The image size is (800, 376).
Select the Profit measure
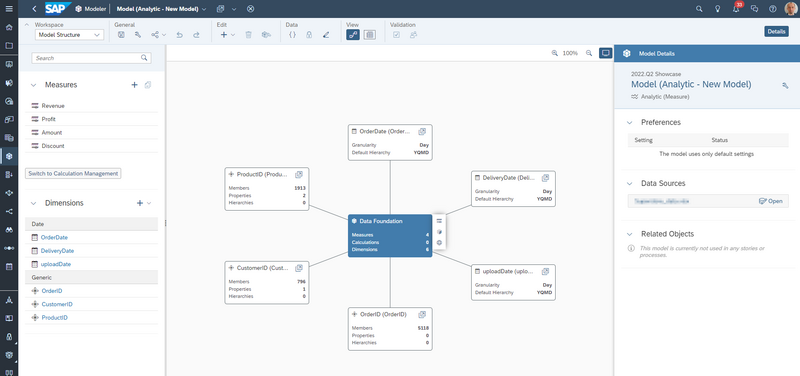[91, 119]
